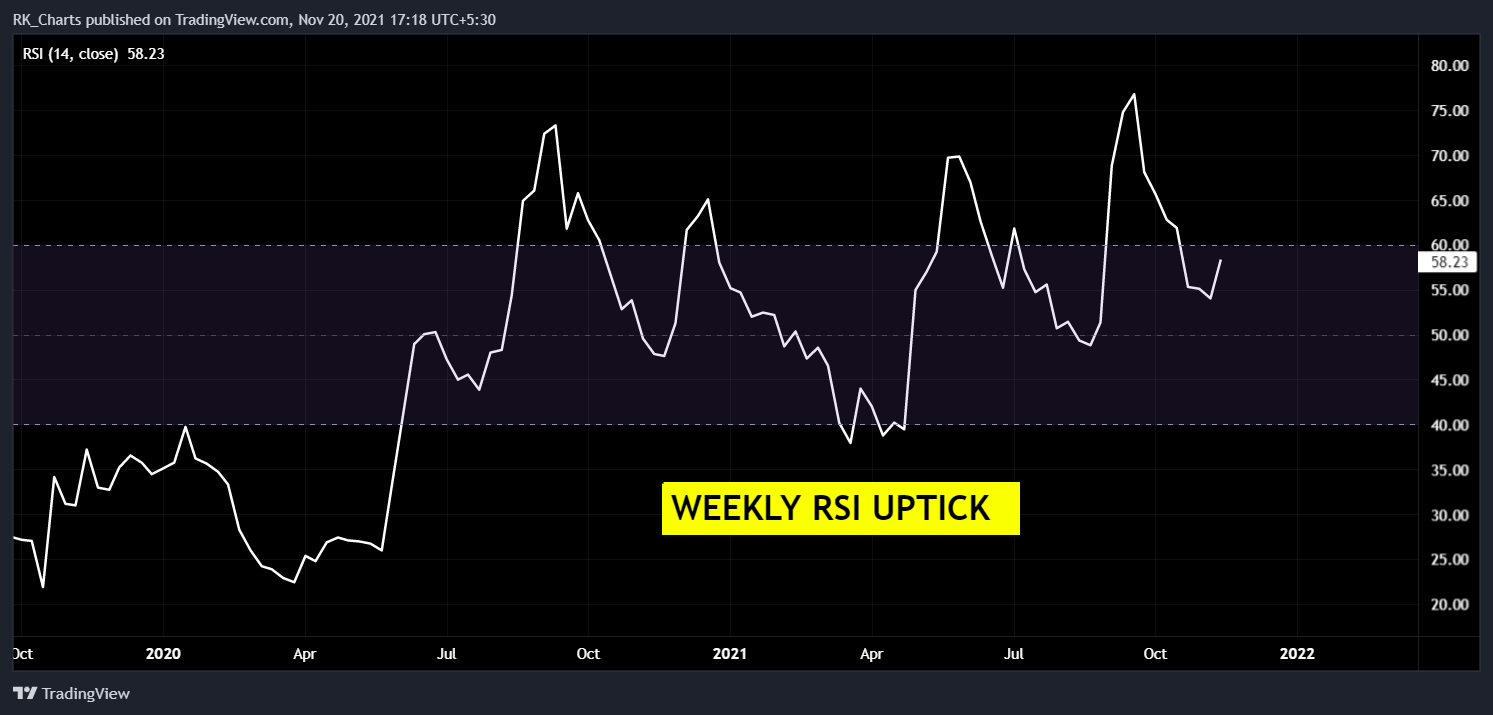Click the 75.00 level on the axis
Viewport: 1493px width, 715px height.
pos(1448,111)
